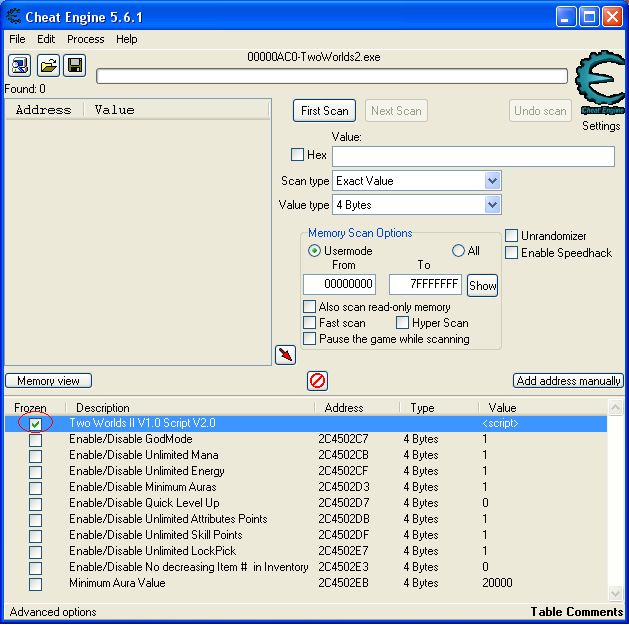Open Table Comments

pos(576,612)
